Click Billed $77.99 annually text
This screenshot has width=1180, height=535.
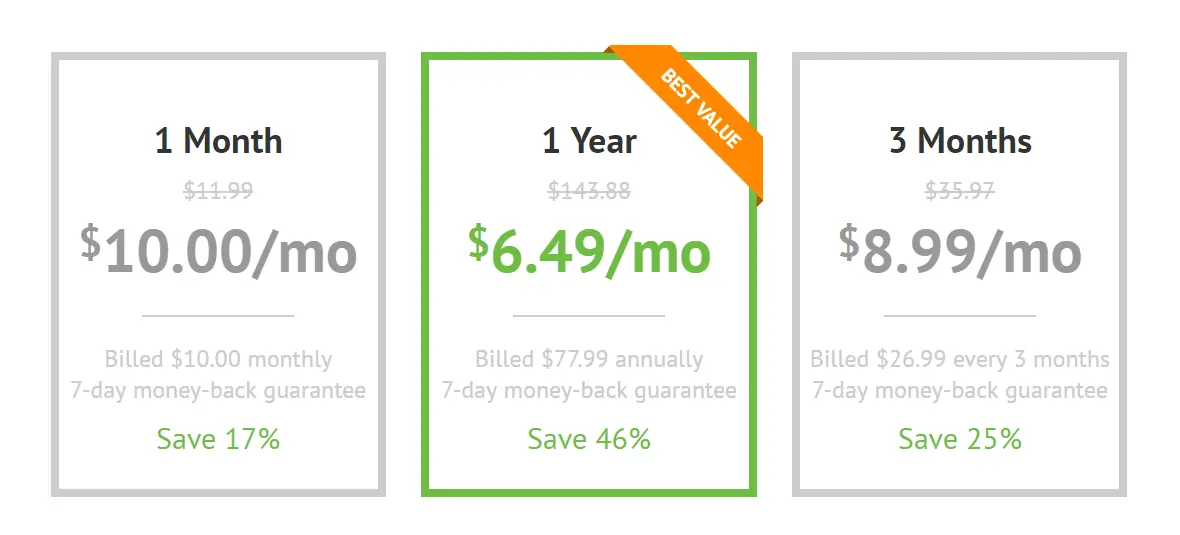pos(589,359)
